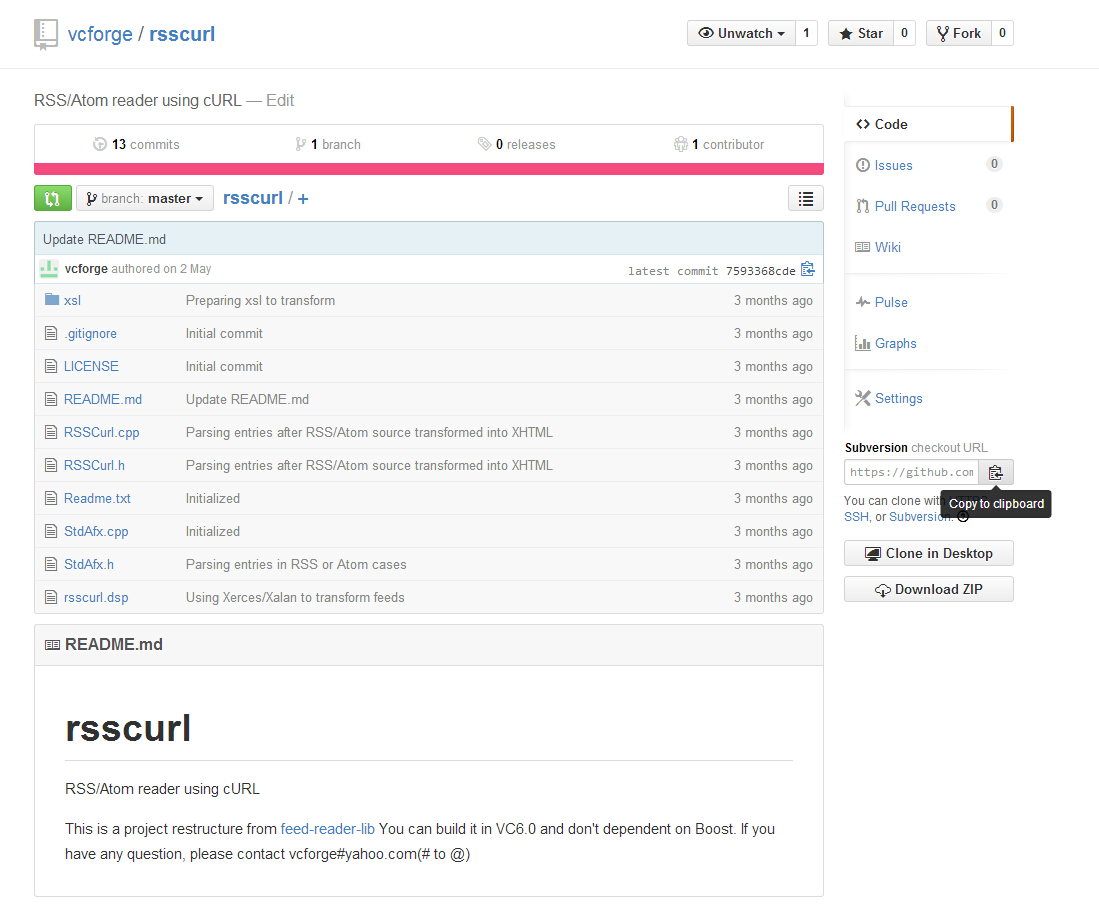Click the rsscurl breadcrumb path link
Image resolution: width=1099 pixels, height=913 pixels.
[x=253, y=198]
